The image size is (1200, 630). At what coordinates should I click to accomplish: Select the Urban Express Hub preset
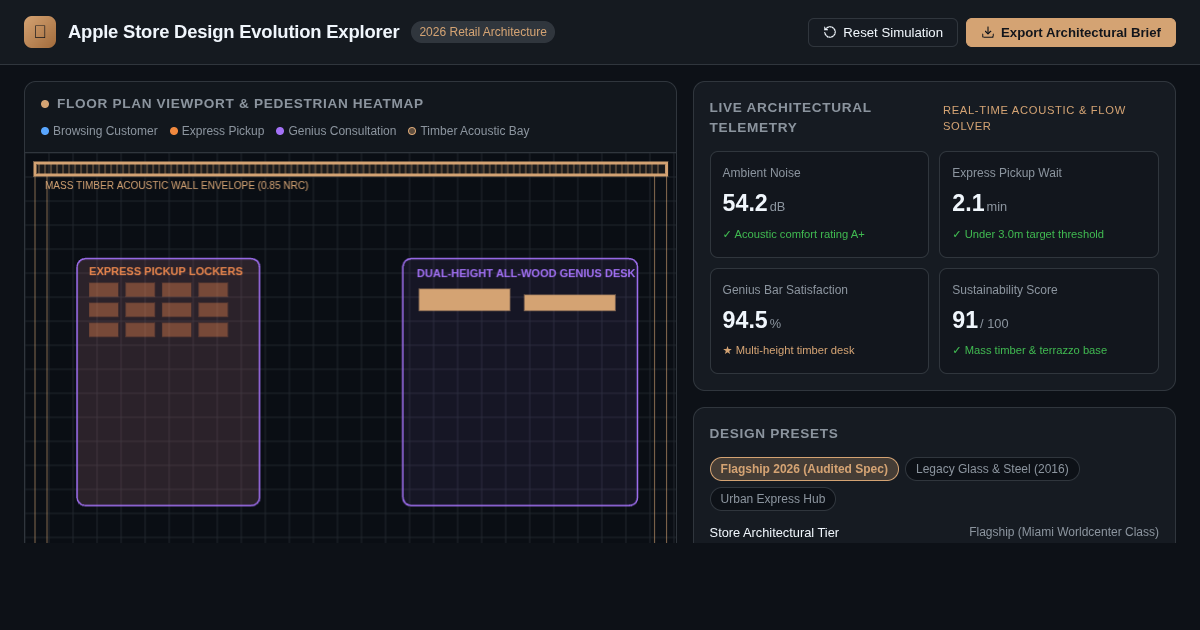tap(773, 499)
